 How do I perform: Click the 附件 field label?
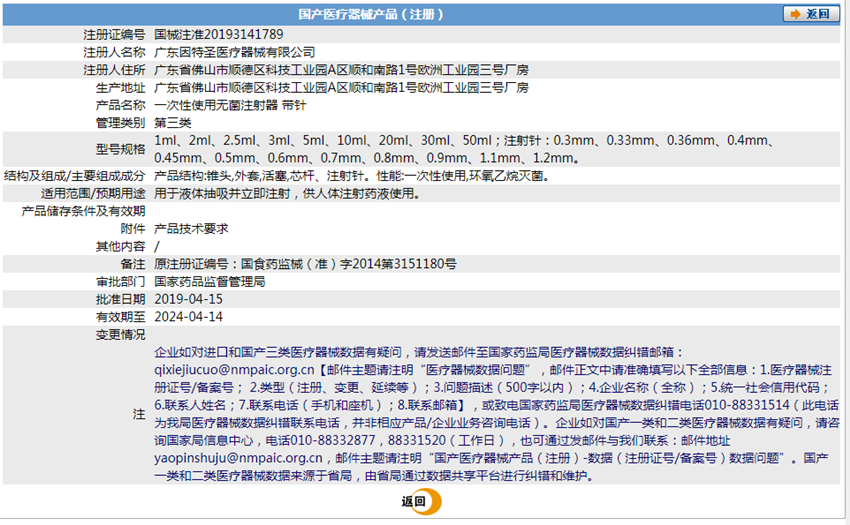coord(133,229)
